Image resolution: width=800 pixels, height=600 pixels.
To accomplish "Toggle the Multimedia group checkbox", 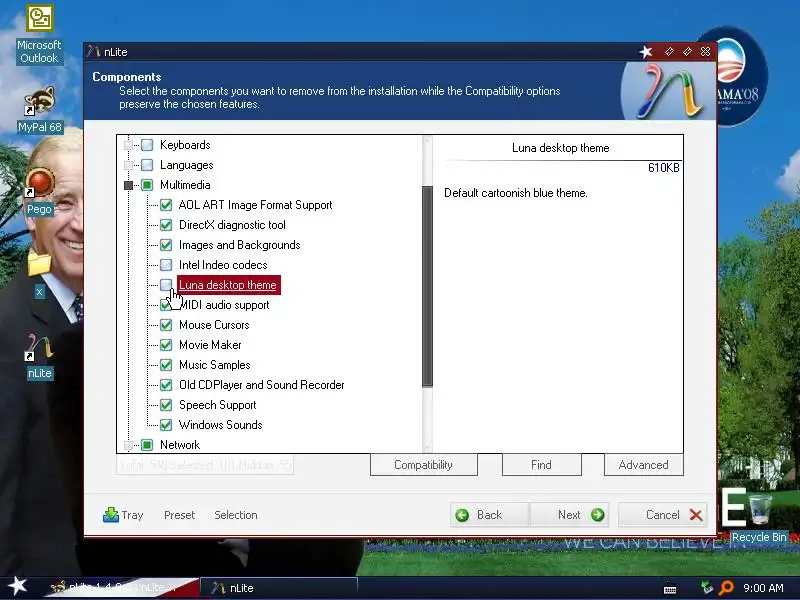I will click(x=147, y=185).
